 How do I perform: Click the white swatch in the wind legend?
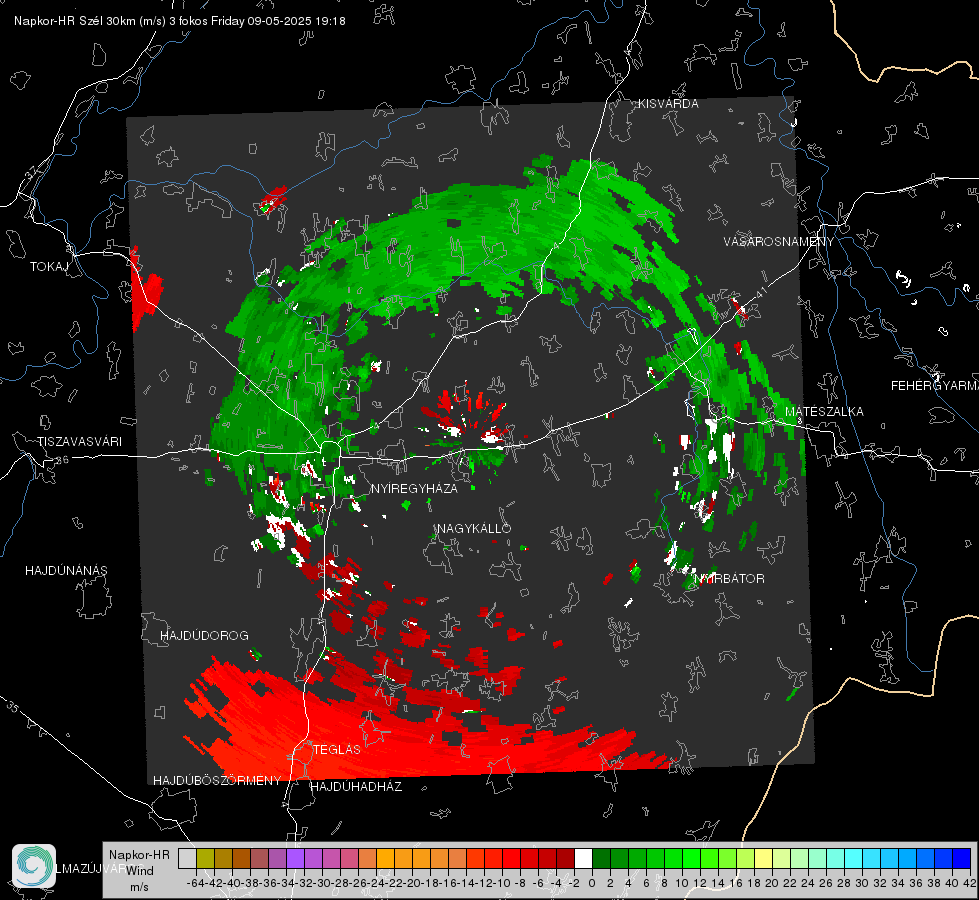point(583,858)
